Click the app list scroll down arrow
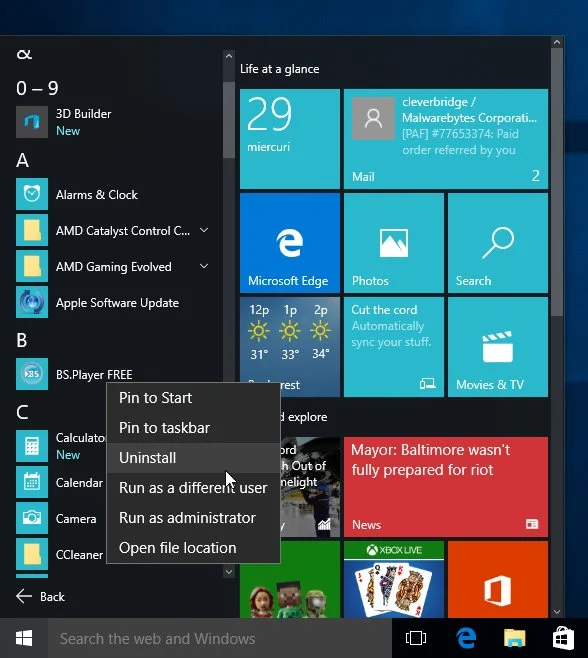 229,572
